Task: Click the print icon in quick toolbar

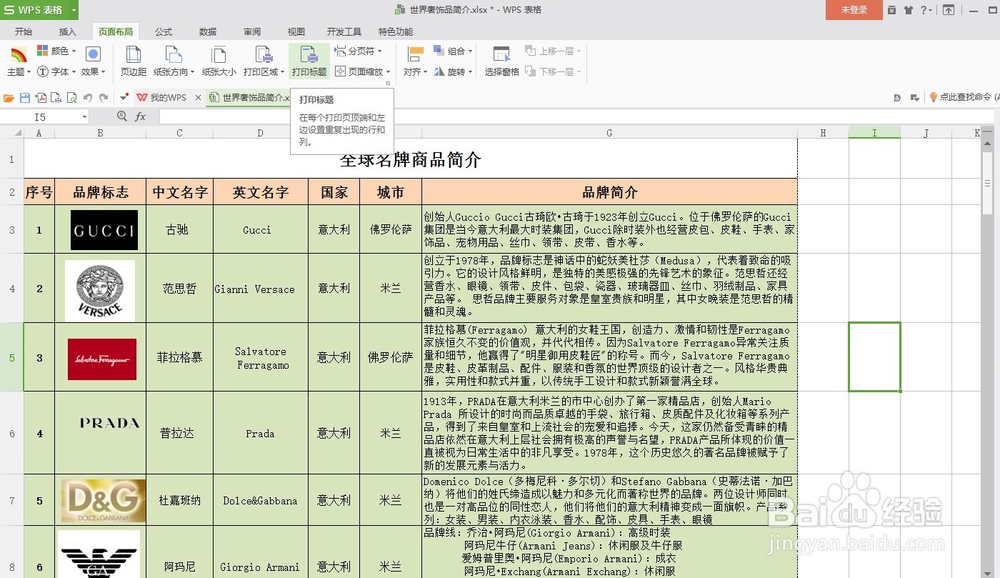Action: click(56, 98)
